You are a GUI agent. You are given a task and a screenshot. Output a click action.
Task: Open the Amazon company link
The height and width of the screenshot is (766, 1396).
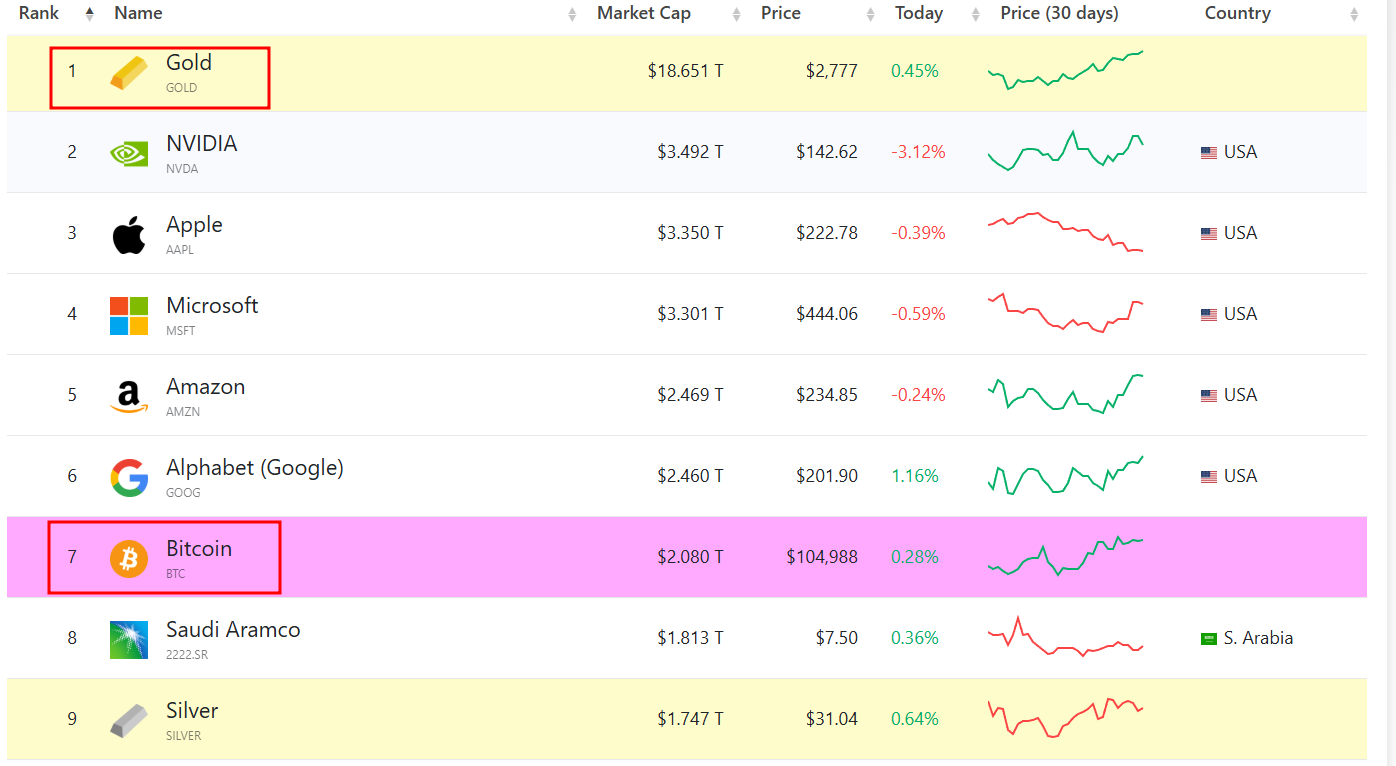click(x=205, y=387)
